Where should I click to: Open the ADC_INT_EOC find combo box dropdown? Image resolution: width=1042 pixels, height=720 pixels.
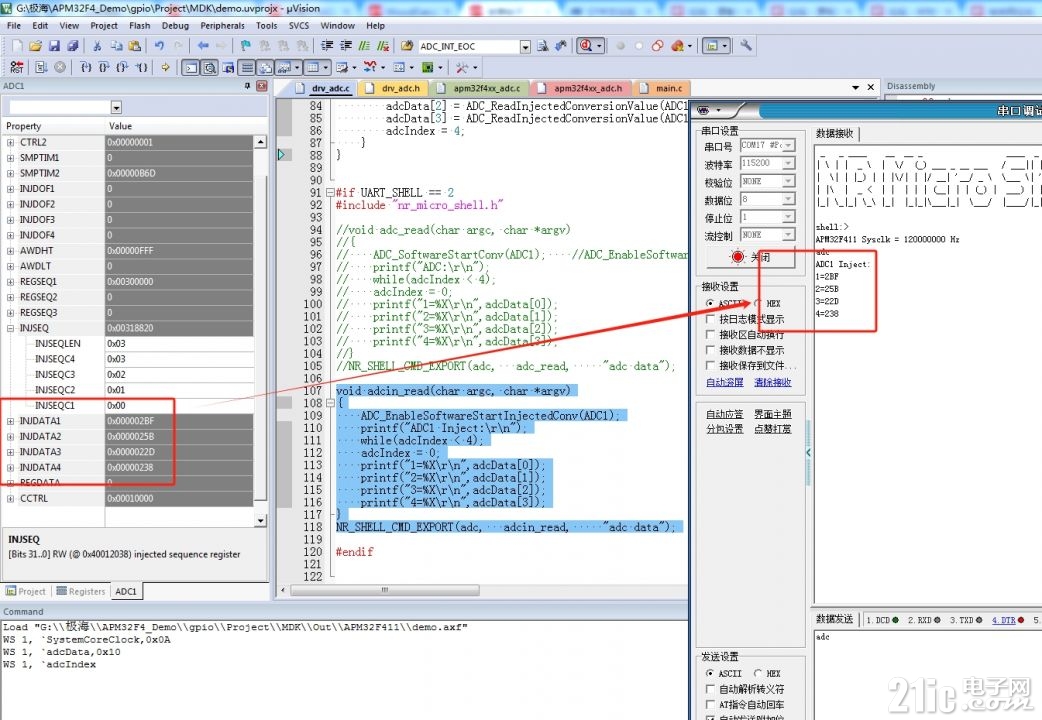[x=525, y=46]
